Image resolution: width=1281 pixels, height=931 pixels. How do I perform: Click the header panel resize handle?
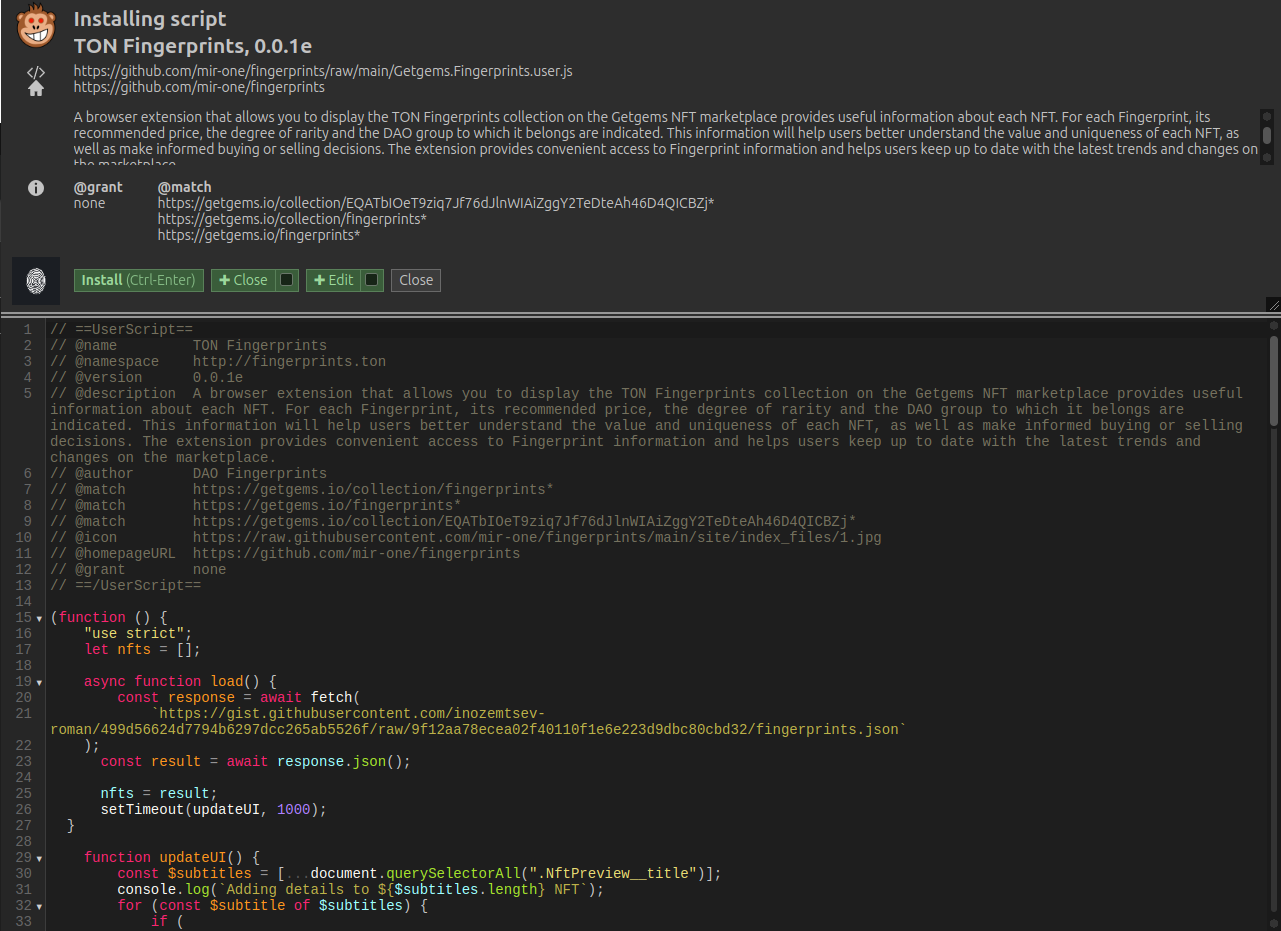tap(1273, 304)
